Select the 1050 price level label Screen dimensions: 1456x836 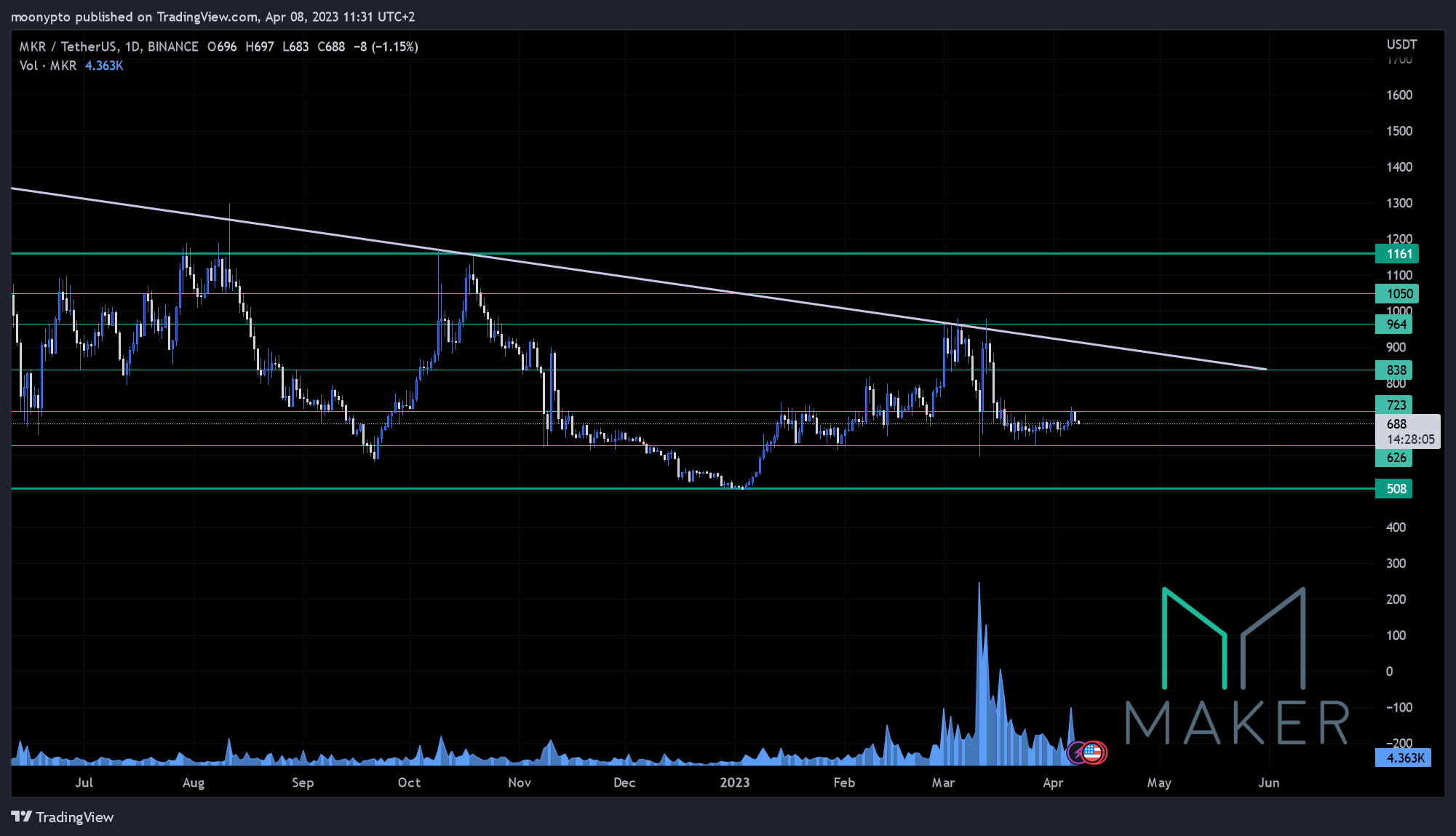(1397, 294)
